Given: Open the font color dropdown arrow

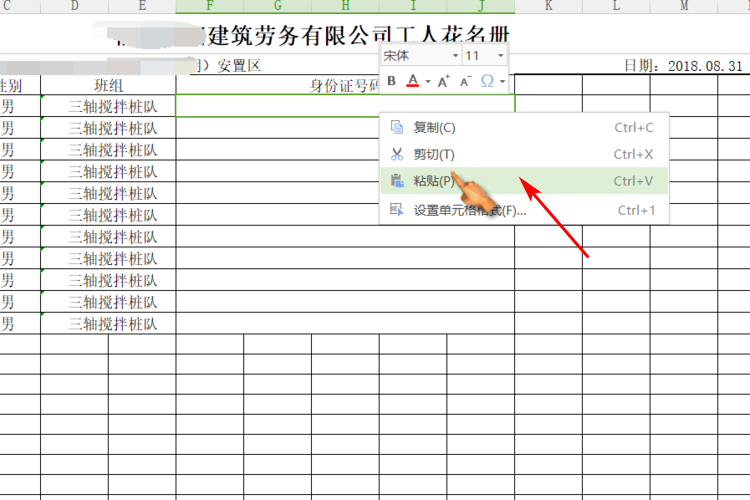Looking at the screenshot, I should click(x=428, y=81).
